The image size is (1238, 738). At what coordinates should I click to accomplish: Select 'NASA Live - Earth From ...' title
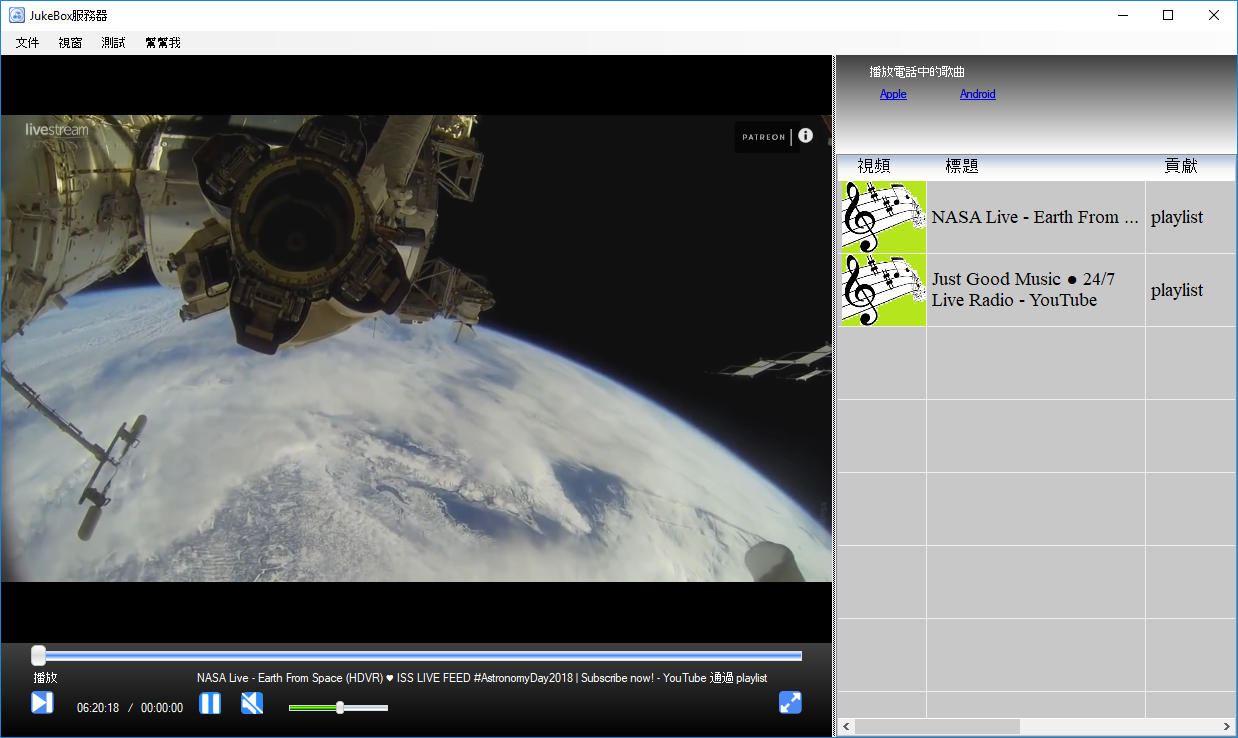pyautogui.click(x=1035, y=217)
